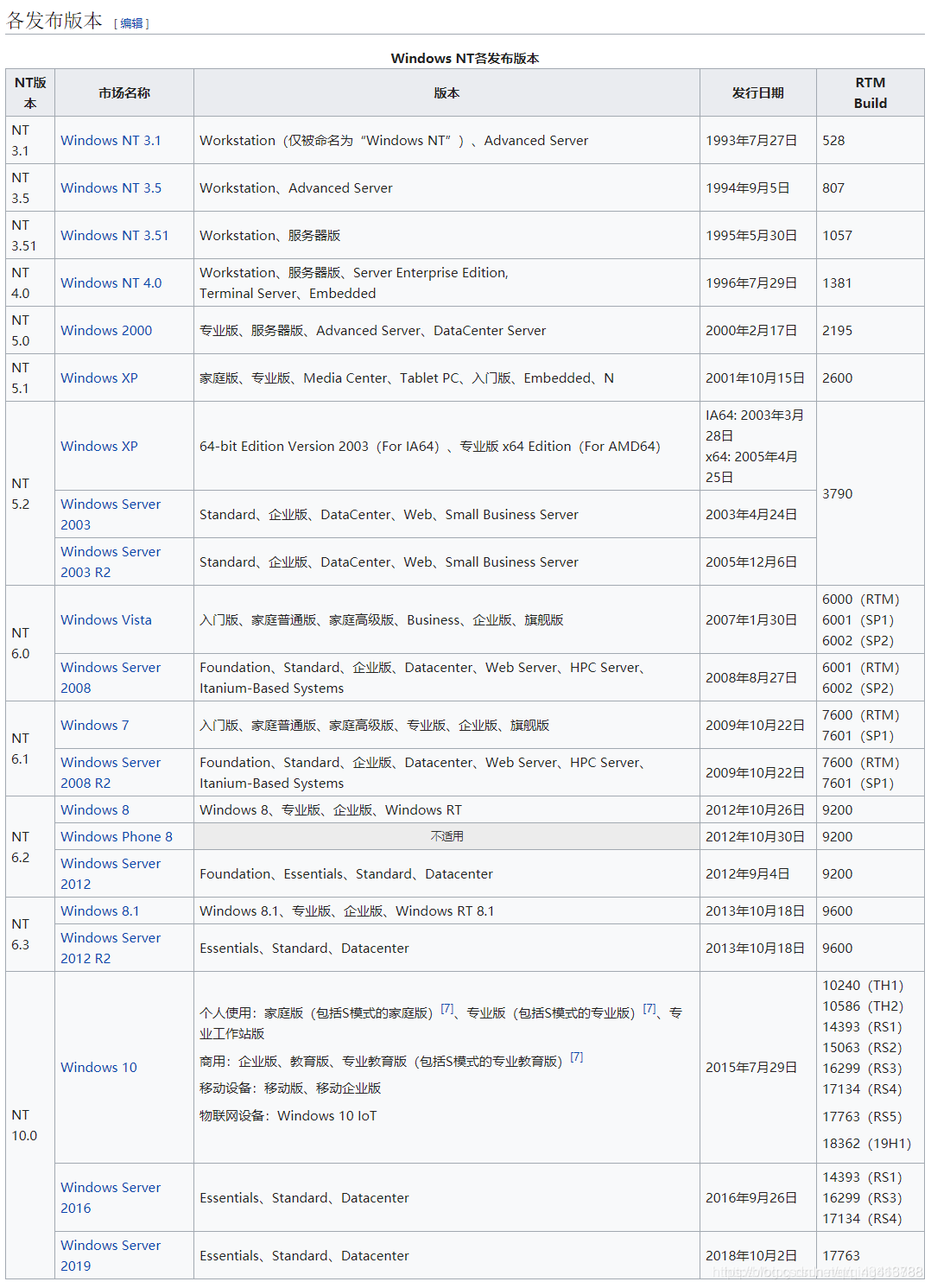Open the Windows NT 3.5 link
The width and height of the screenshot is (931, 1288).
111,188
